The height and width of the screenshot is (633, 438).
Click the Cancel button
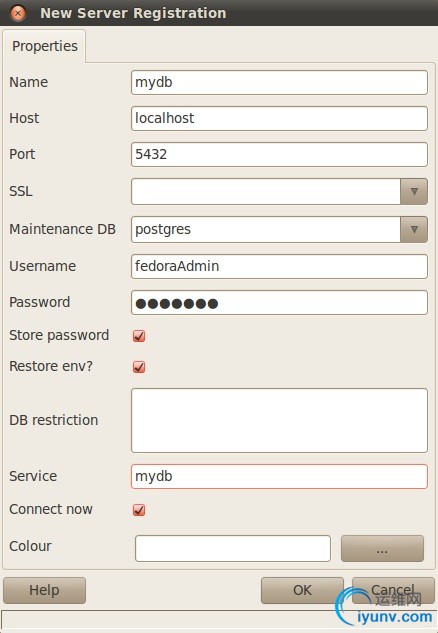pyautogui.click(x=393, y=590)
